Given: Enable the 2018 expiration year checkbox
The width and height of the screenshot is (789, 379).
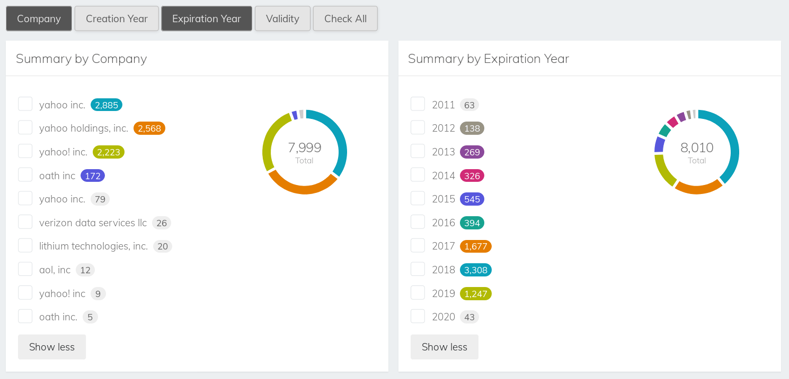Looking at the screenshot, I should [418, 269].
